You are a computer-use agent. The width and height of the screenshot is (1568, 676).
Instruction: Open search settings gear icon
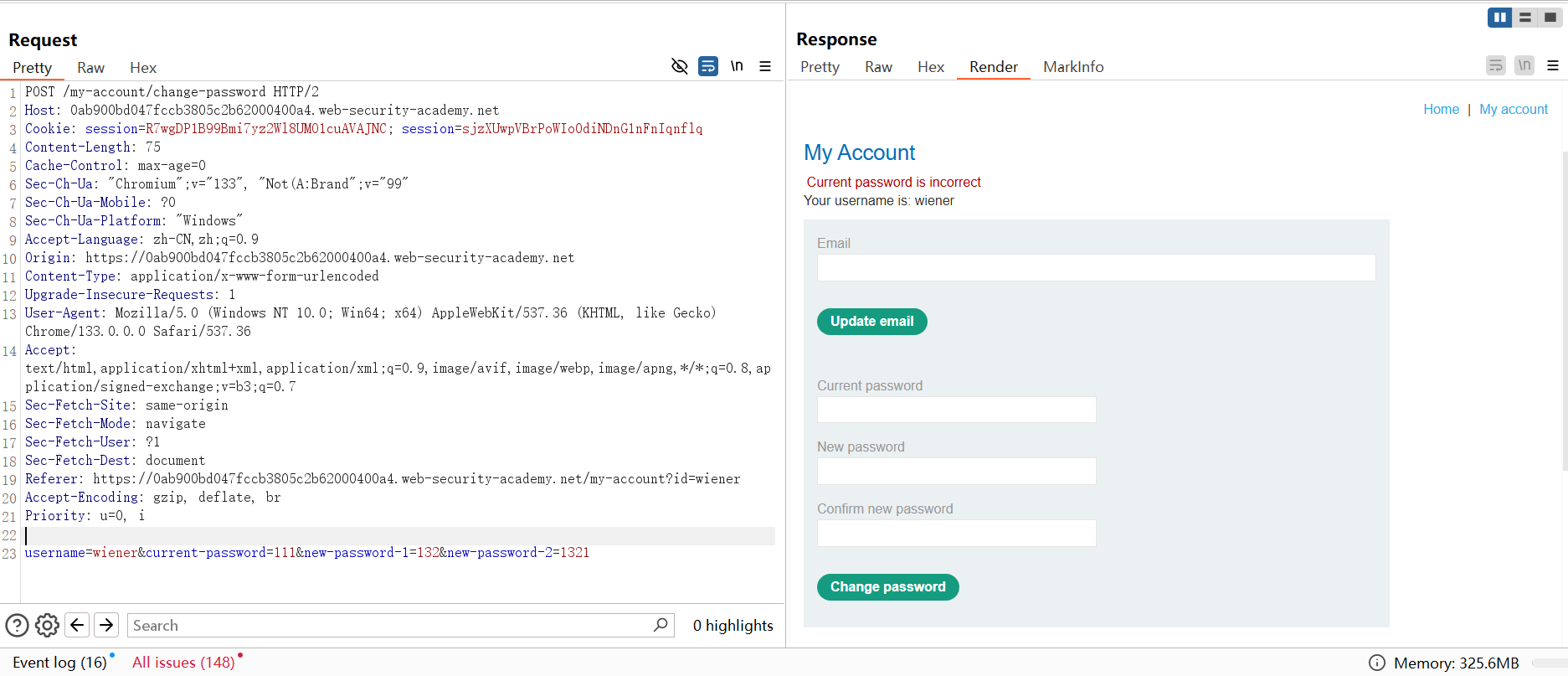point(47,625)
